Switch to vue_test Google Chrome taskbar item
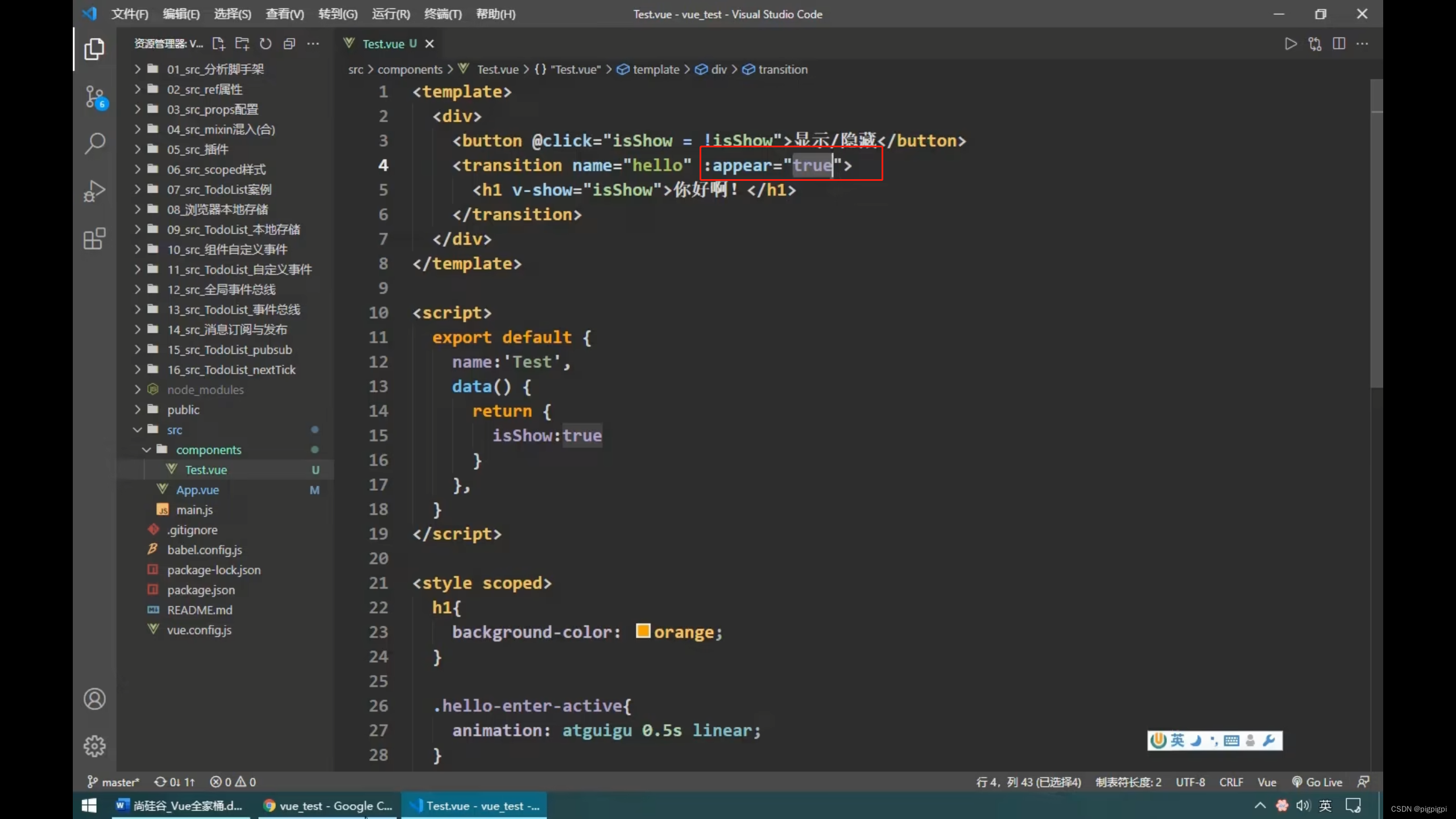This screenshot has width=1456, height=819. pyautogui.click(x=327, y=805)
